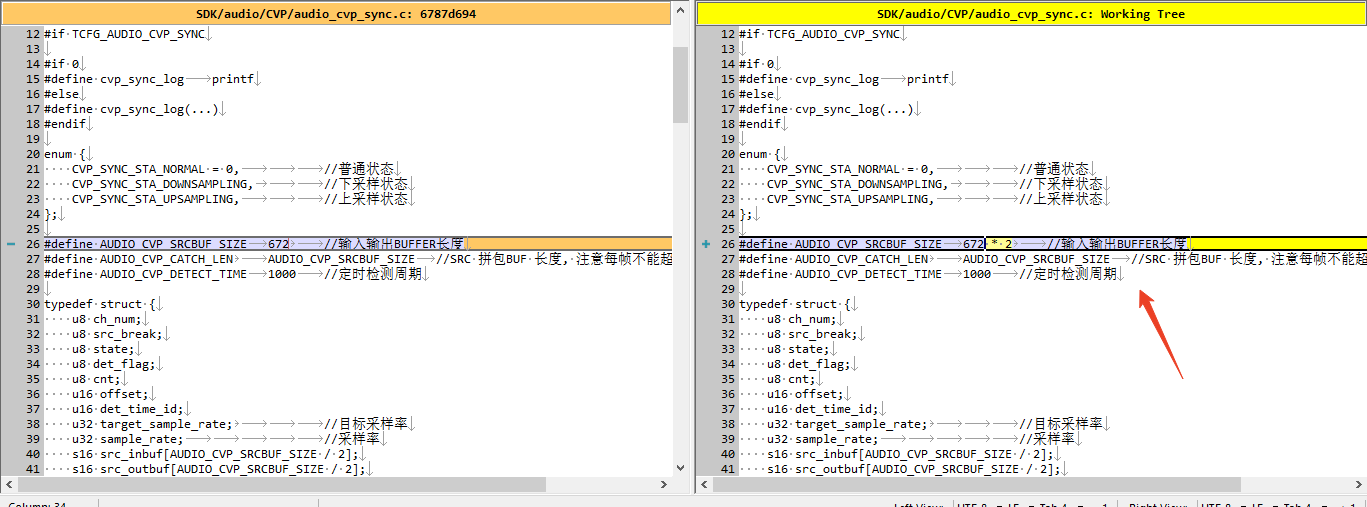Click the added '* 2' text in right pane
1367x507 pixels.
pyautogui.click(x=1001, y=244)
